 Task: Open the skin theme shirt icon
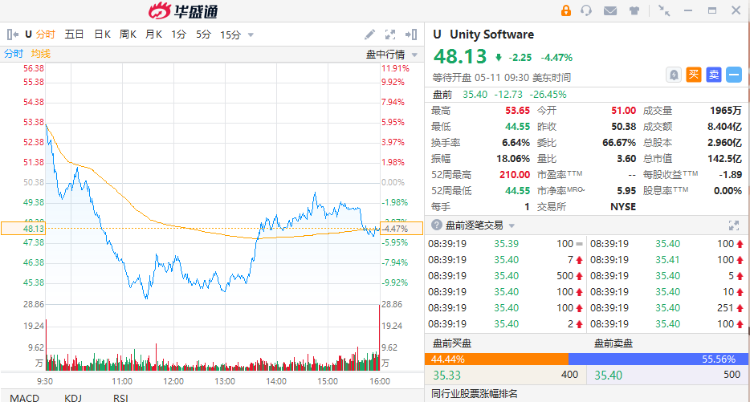tap(634, 10)
